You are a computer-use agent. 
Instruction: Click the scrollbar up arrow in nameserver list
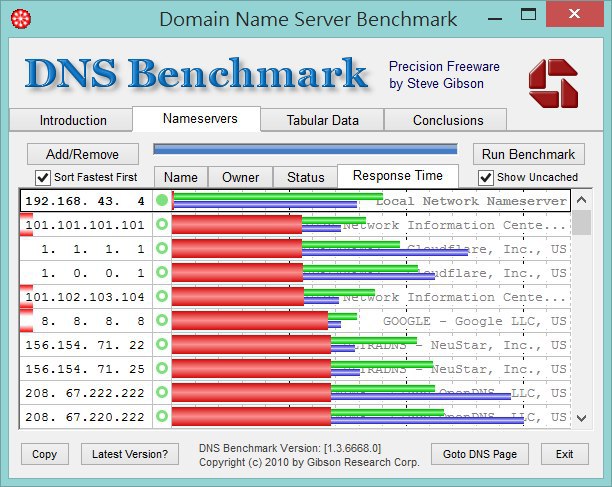pyautogui.click(x=582, y=200)
